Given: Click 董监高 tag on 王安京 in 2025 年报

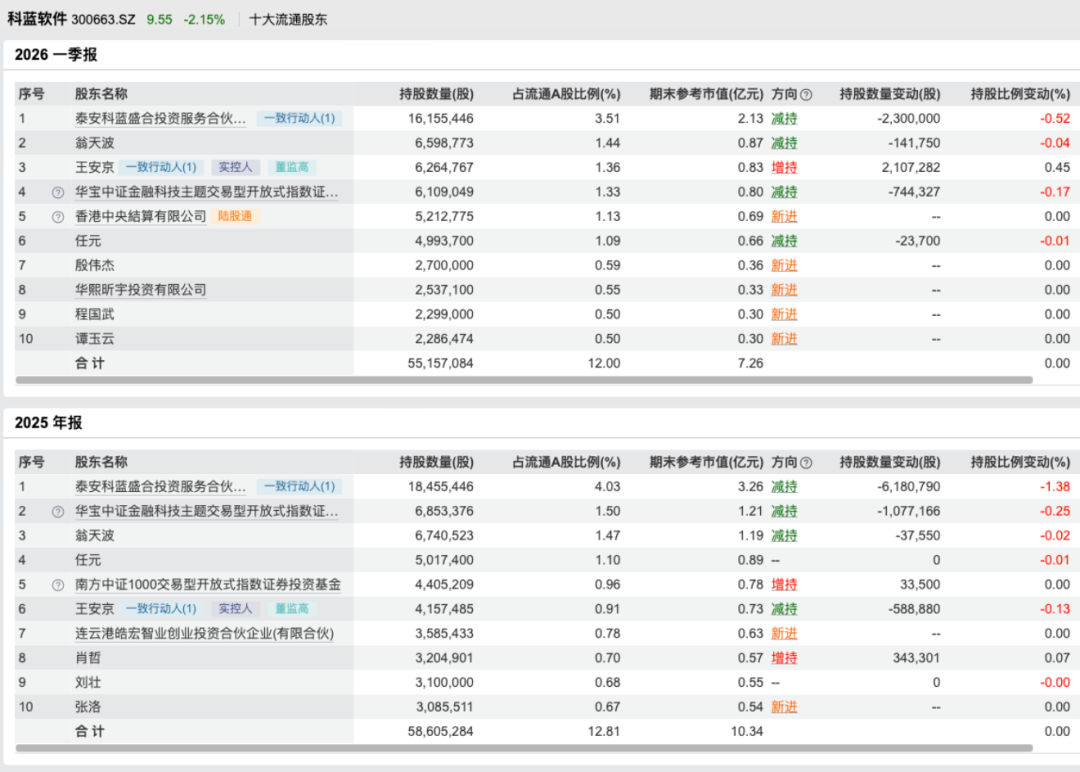Looking at the screenshot, I should (x=291, y=609).
